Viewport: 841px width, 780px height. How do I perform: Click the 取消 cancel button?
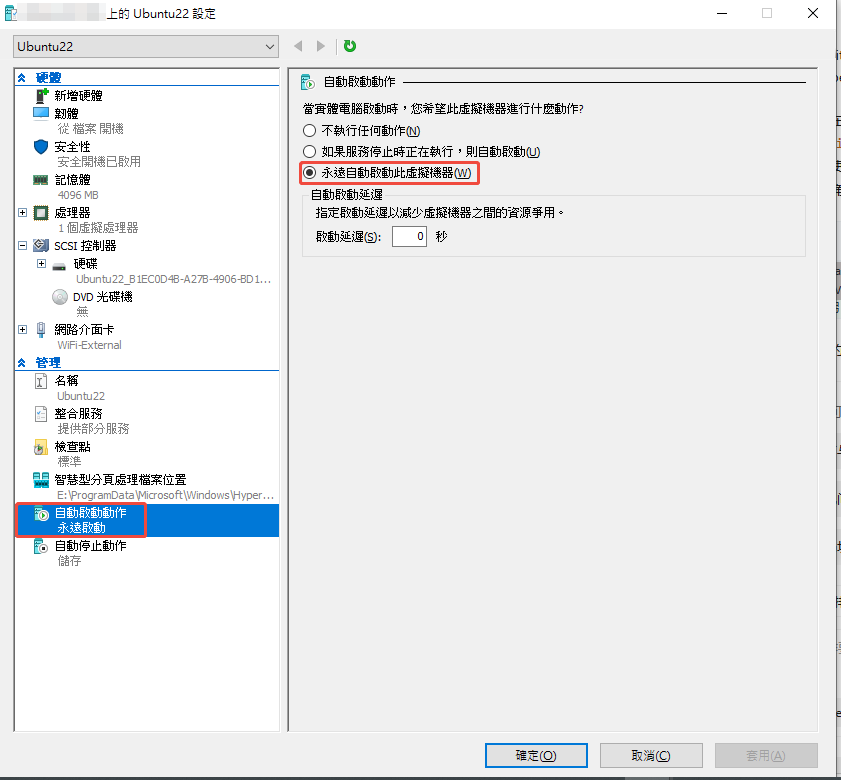coord(651,755)
